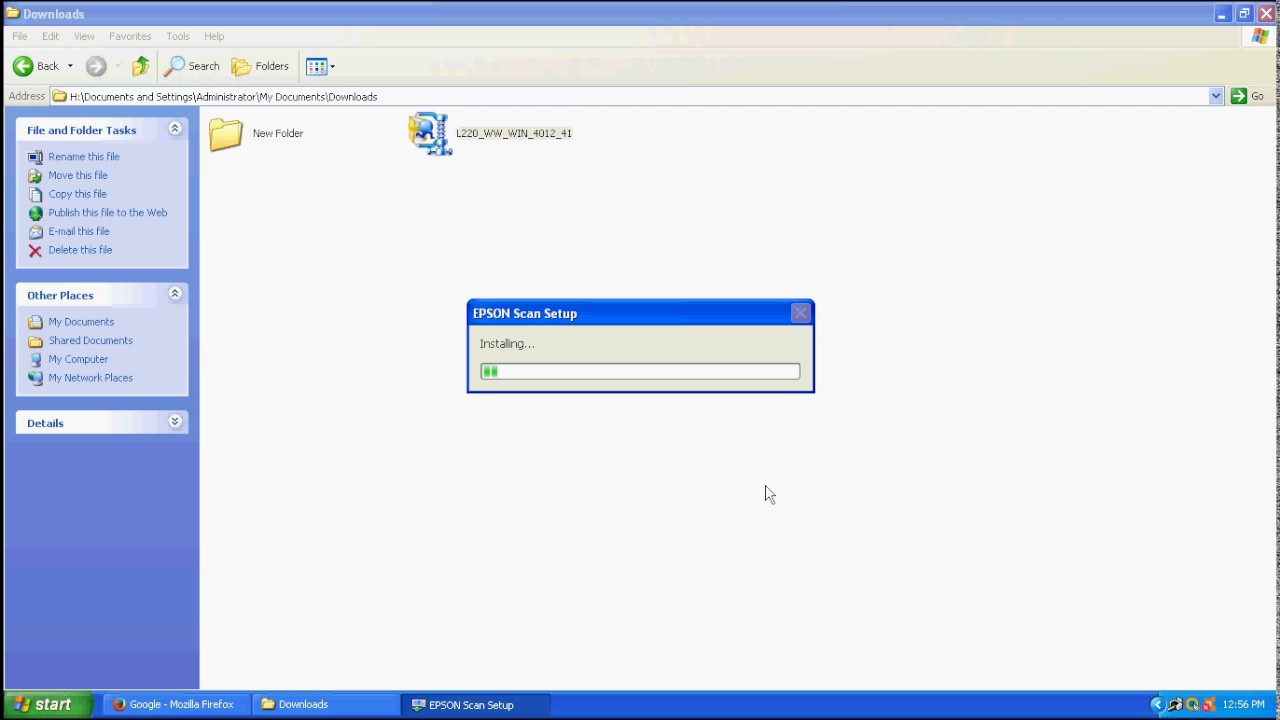
Task: Open the Edit menu
Action: [50, 36]
